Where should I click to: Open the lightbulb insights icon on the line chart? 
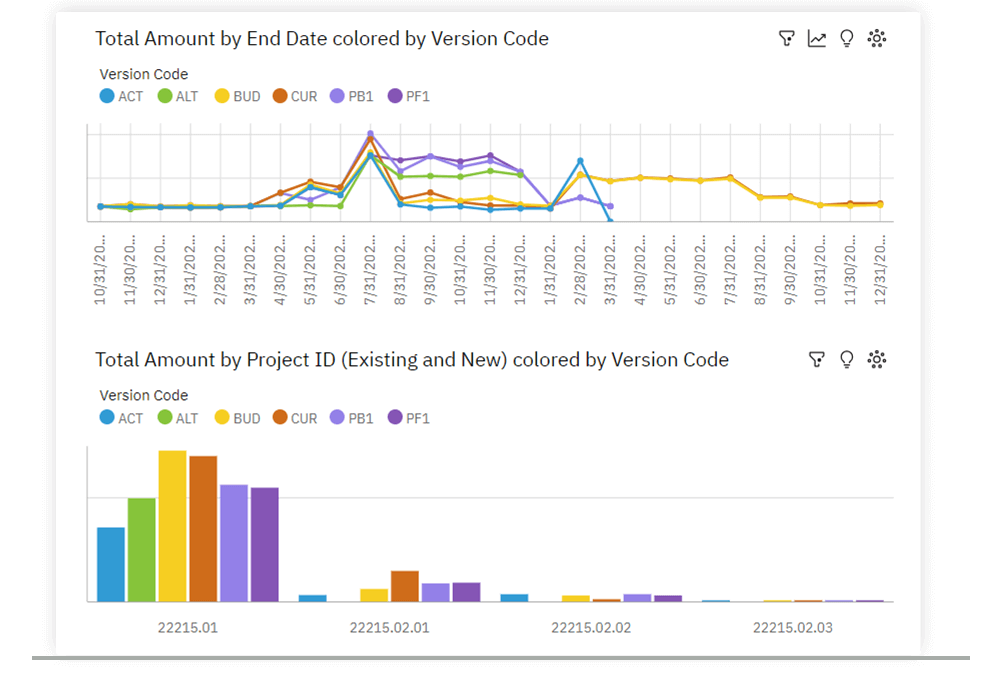click(x=847, y=39)
